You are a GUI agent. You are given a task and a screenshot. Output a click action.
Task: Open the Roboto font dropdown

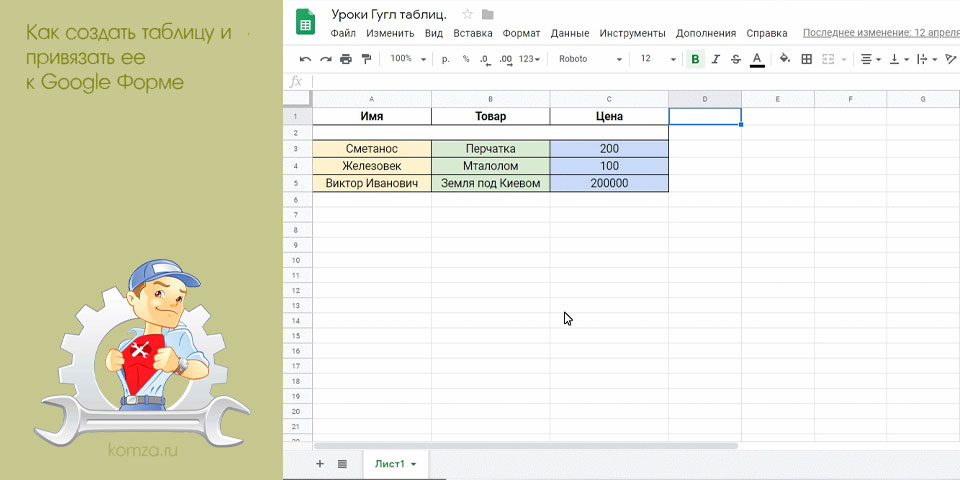click(x=591, y=59)
